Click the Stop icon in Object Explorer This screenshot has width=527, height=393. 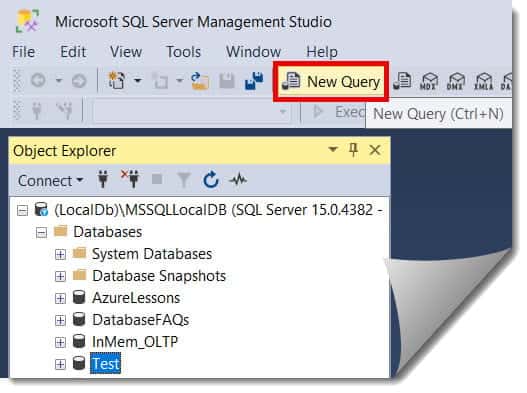coord(157,180)
